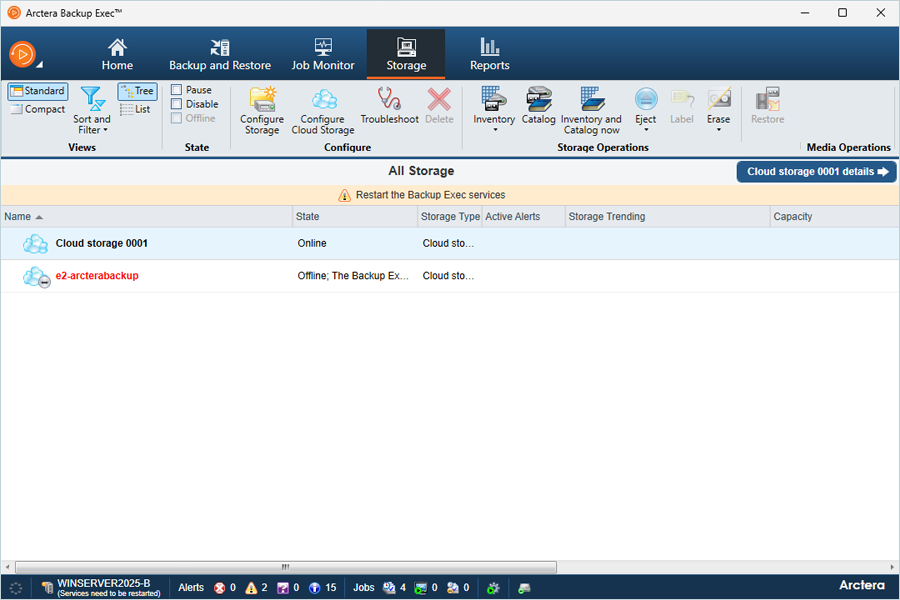Open Sort and Filter dropdown

pyautogui.click(x=92, y=110)
